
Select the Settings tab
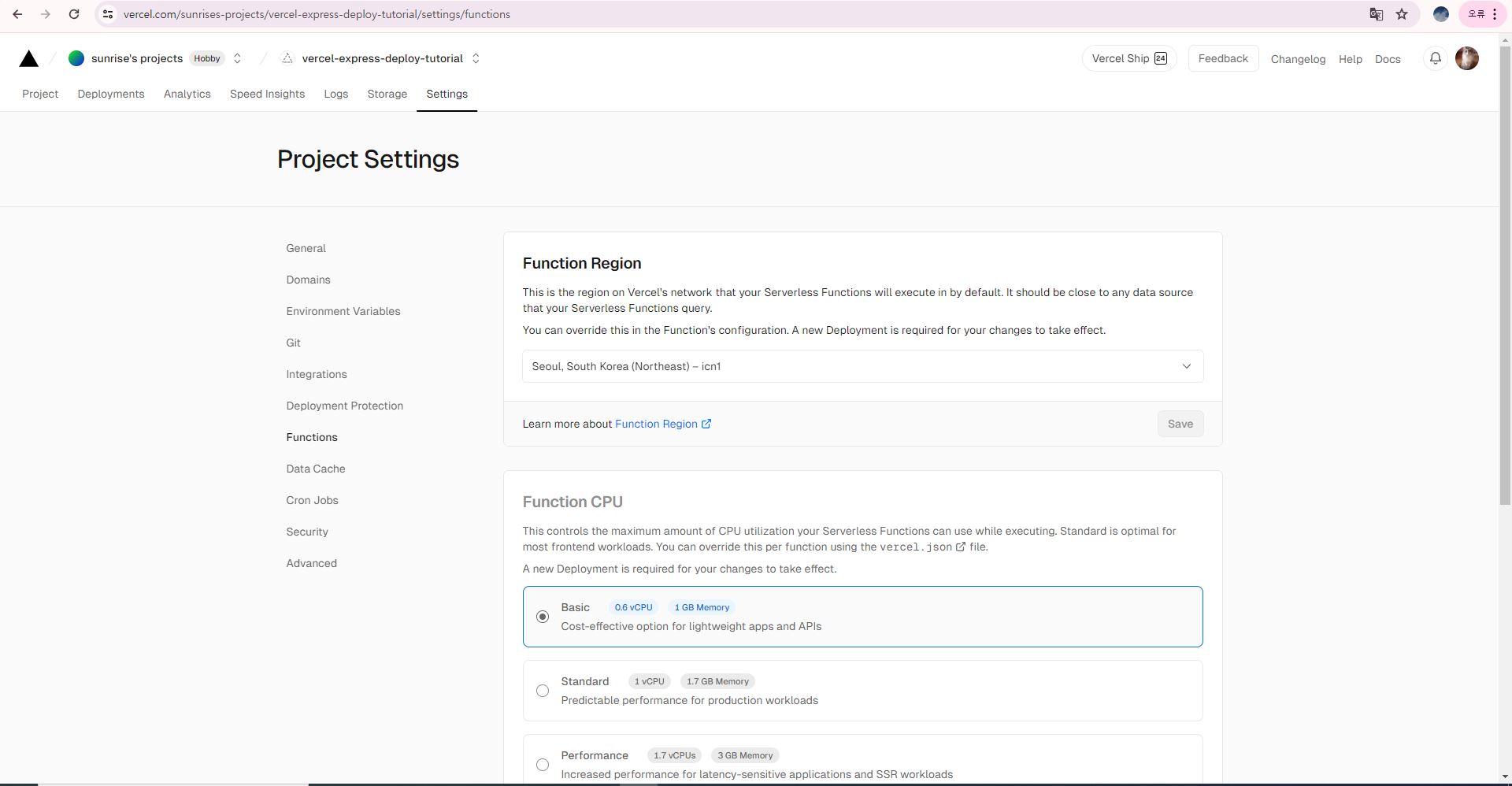click(x=447, y=94)
